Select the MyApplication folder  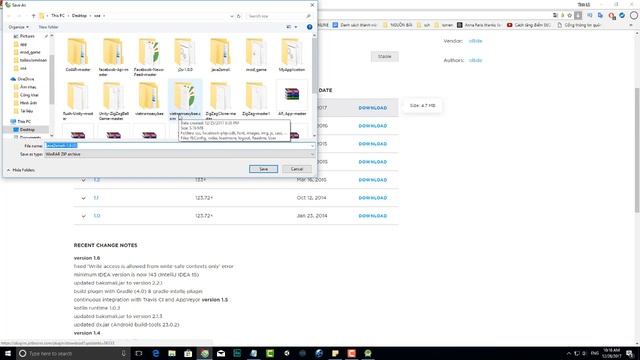coord(291,55)
